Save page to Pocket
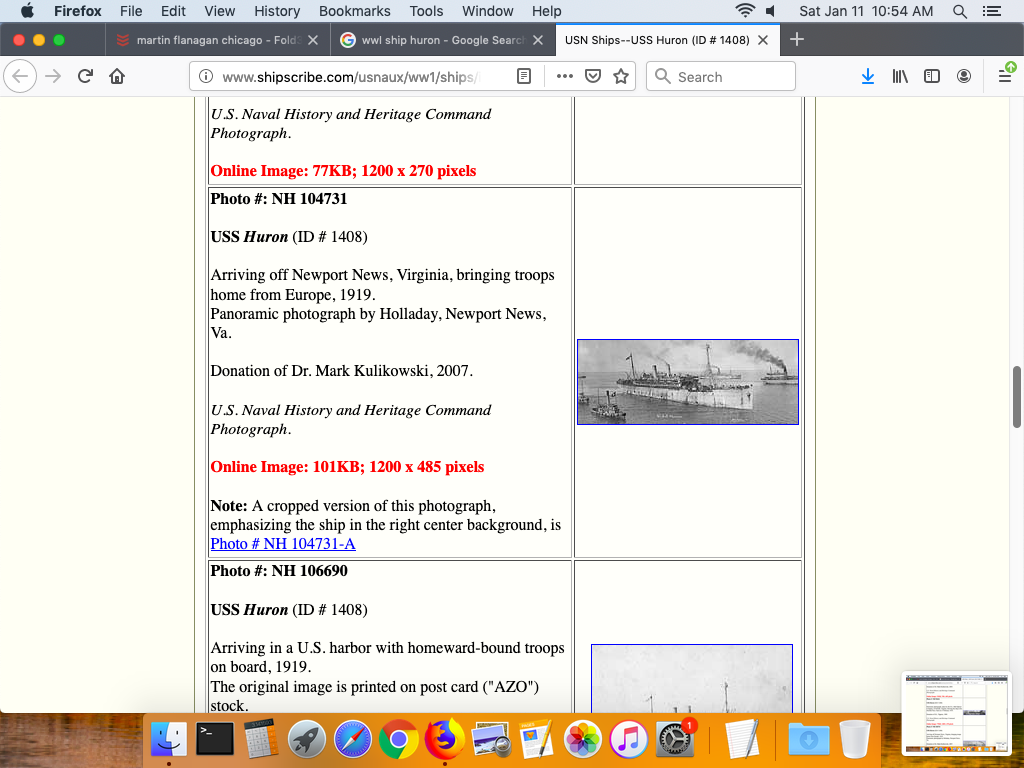The width and height of the screenshot is (1024, 768). coord(593,77)
